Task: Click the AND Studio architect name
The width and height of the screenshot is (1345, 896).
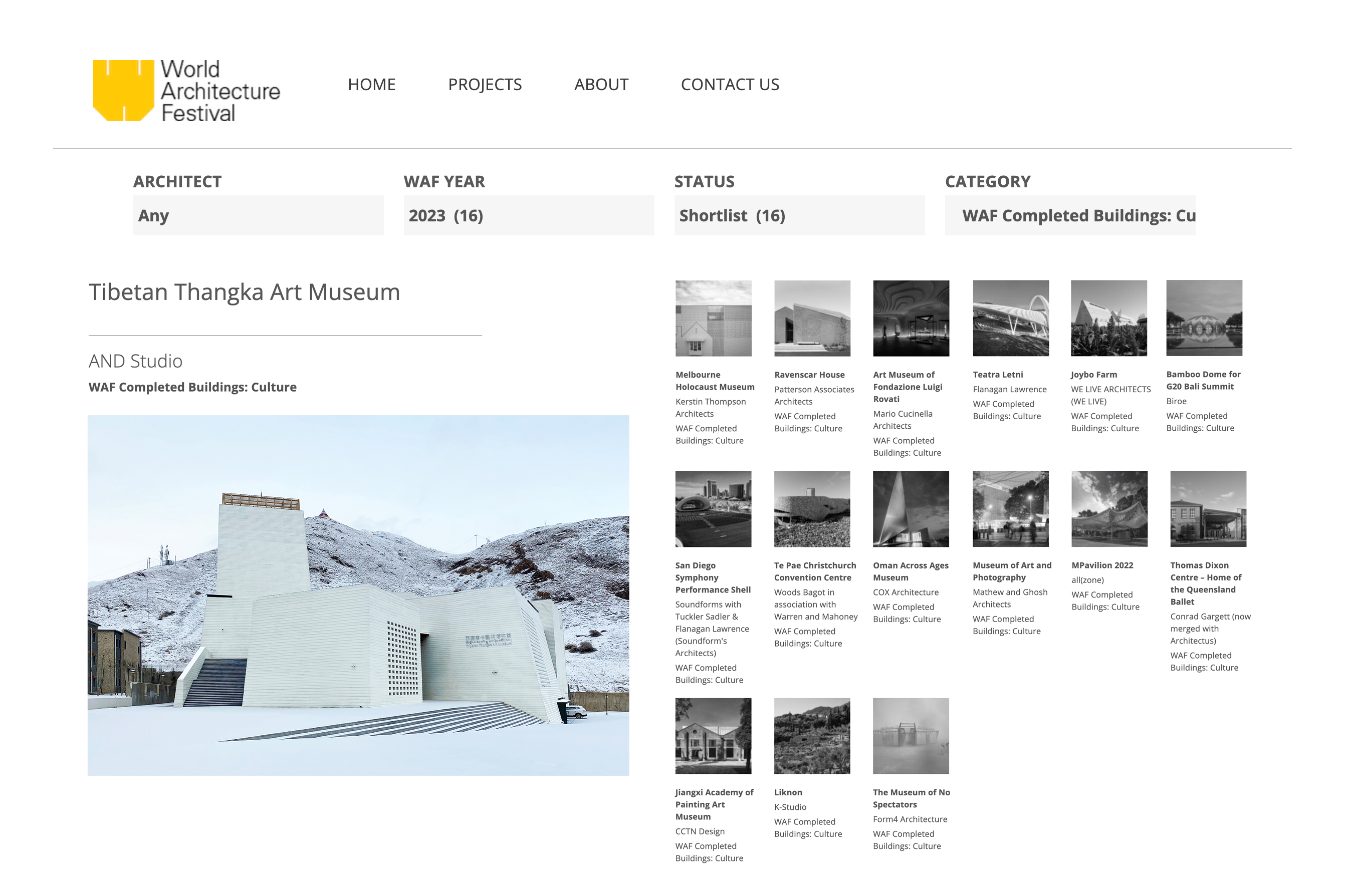Action: [x=135, y=361]
